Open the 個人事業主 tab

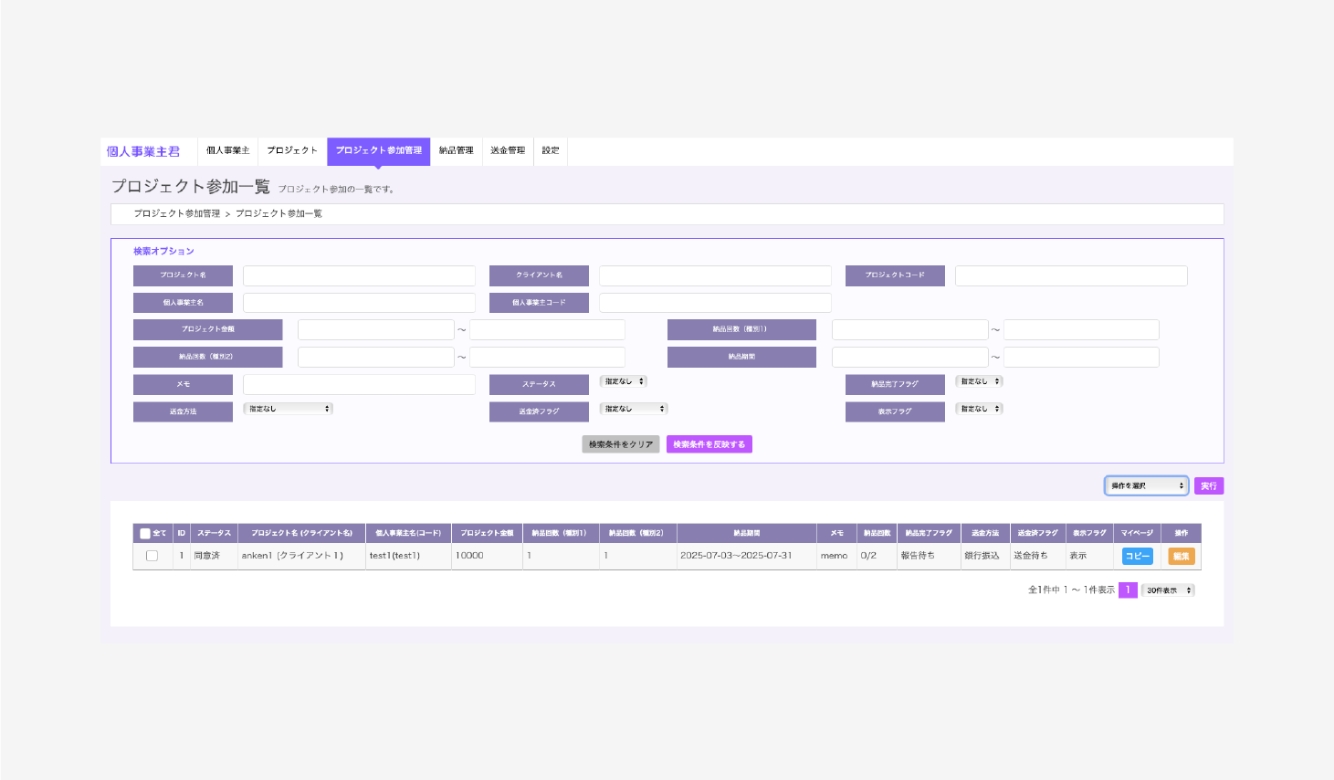click(228, 151)
